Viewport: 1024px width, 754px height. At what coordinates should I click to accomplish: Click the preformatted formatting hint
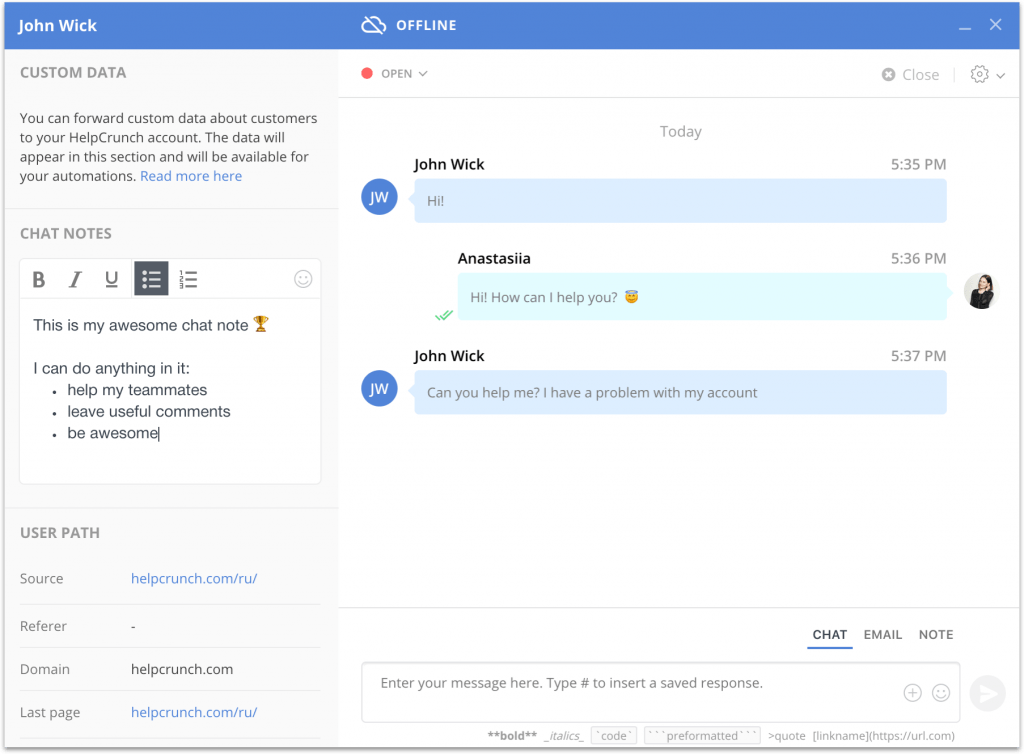(703, 736)
